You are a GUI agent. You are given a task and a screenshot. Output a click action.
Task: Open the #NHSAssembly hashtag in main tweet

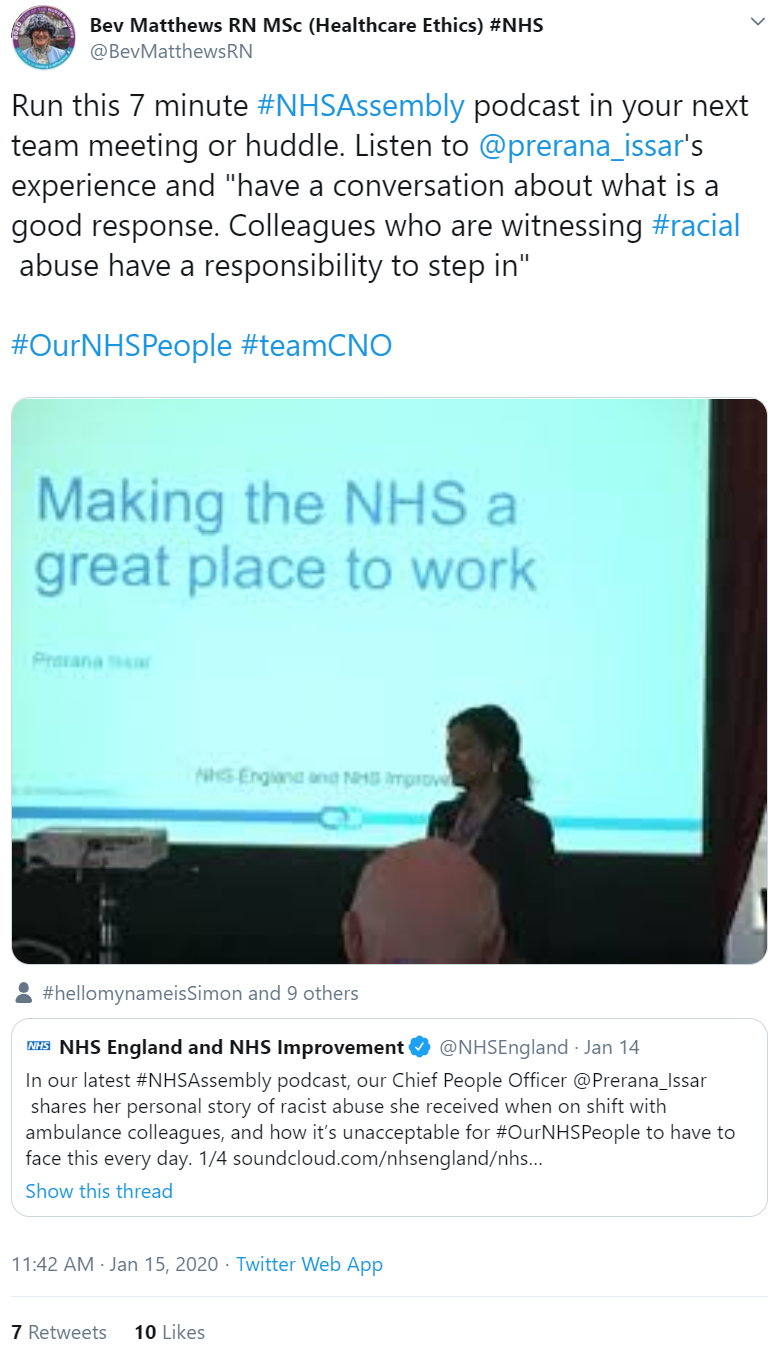coord(361,105)
